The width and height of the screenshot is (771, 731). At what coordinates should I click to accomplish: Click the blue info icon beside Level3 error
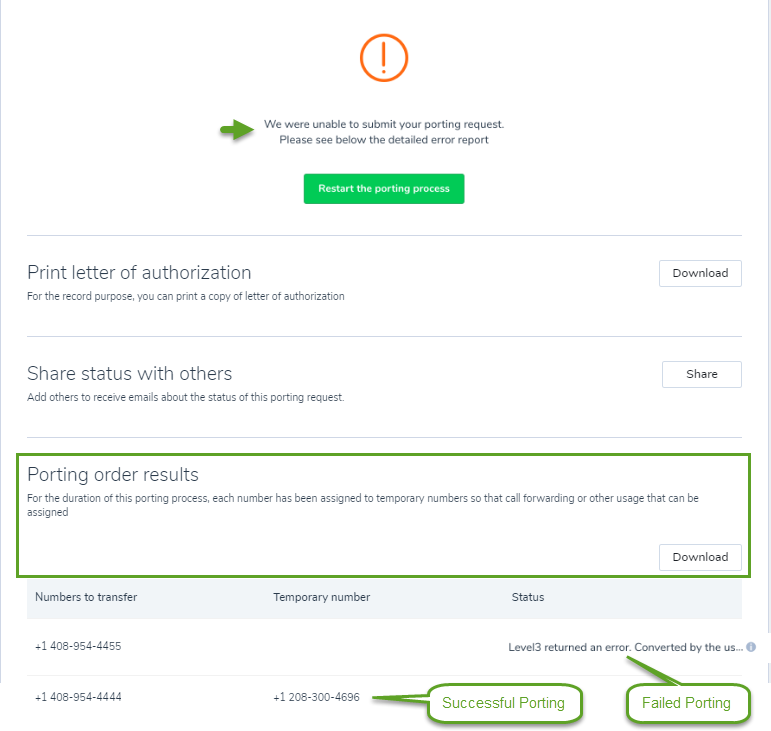(751, 647)
